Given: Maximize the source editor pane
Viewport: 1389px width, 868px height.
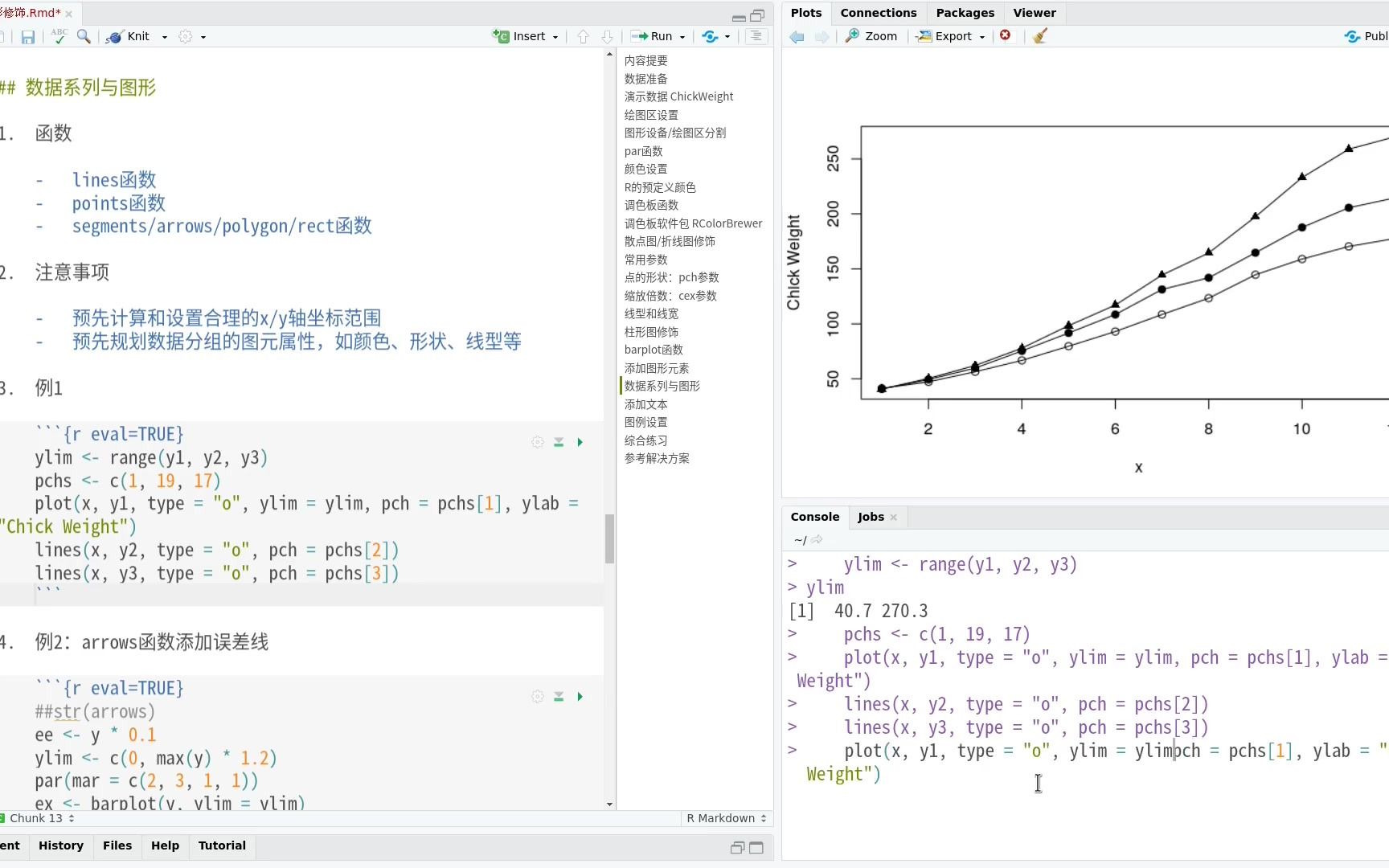Looking at the screenshot, I should point(757,16).
